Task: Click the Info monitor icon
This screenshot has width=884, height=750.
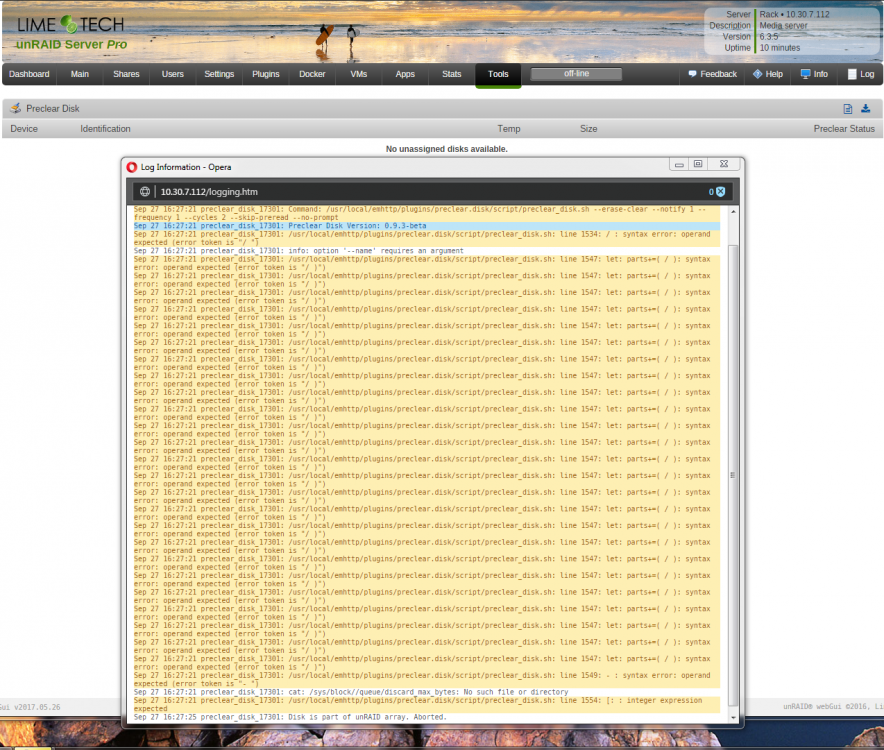Action: click(x=806, y=74)
